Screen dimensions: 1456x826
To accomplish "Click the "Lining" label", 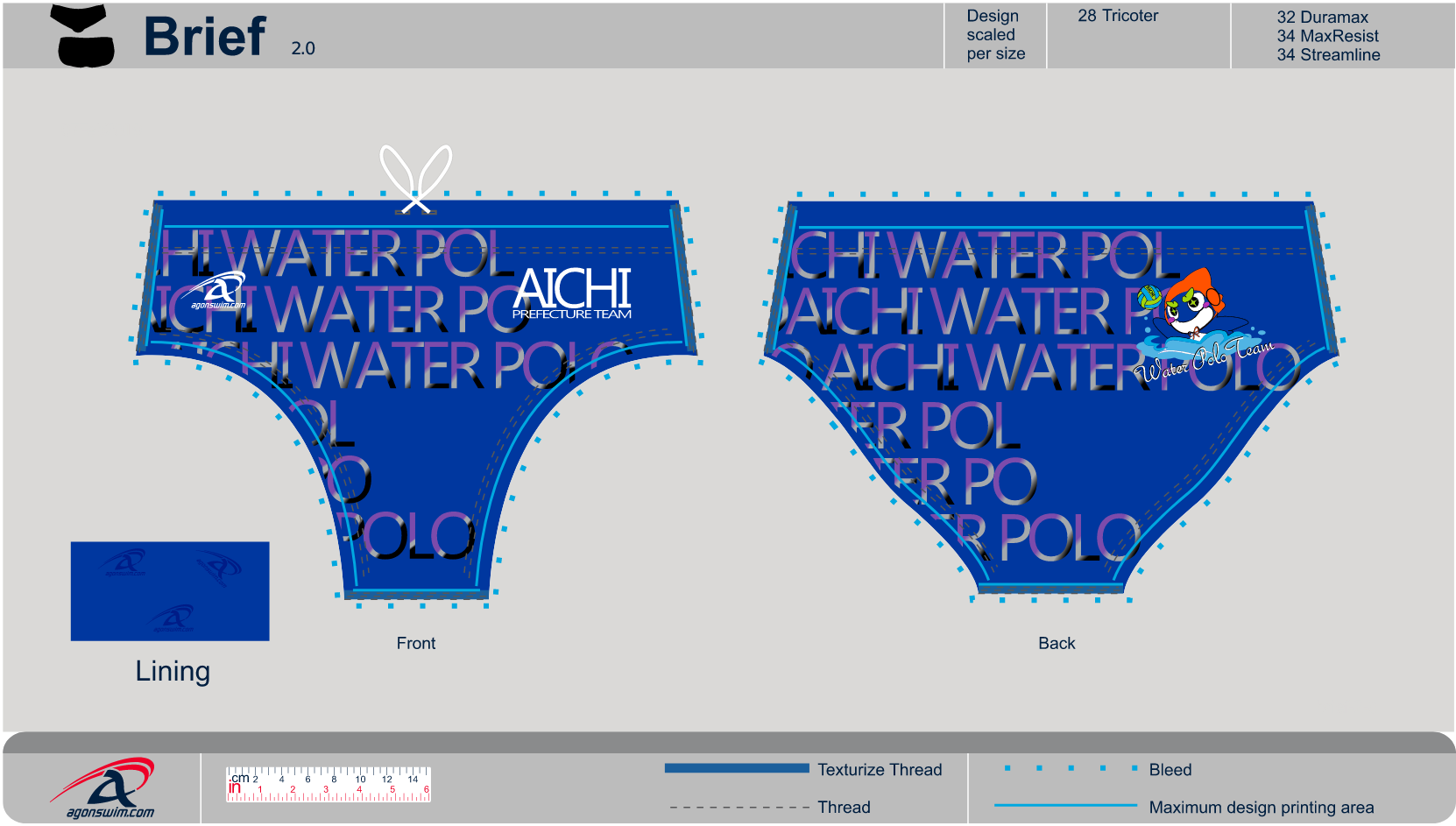I will click(x=173, y=671).
